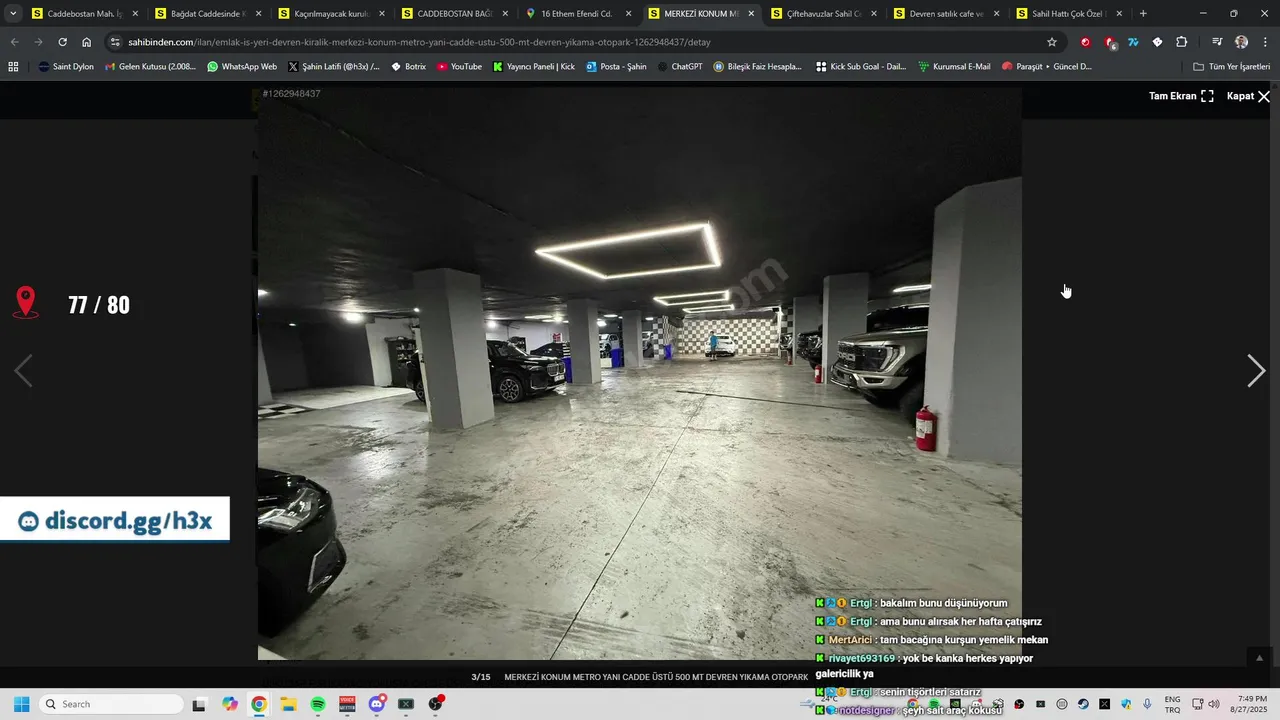Open the 7TV extension icon
Image resolution: width=1280 pixels, height=720 pixels.
1133,42
